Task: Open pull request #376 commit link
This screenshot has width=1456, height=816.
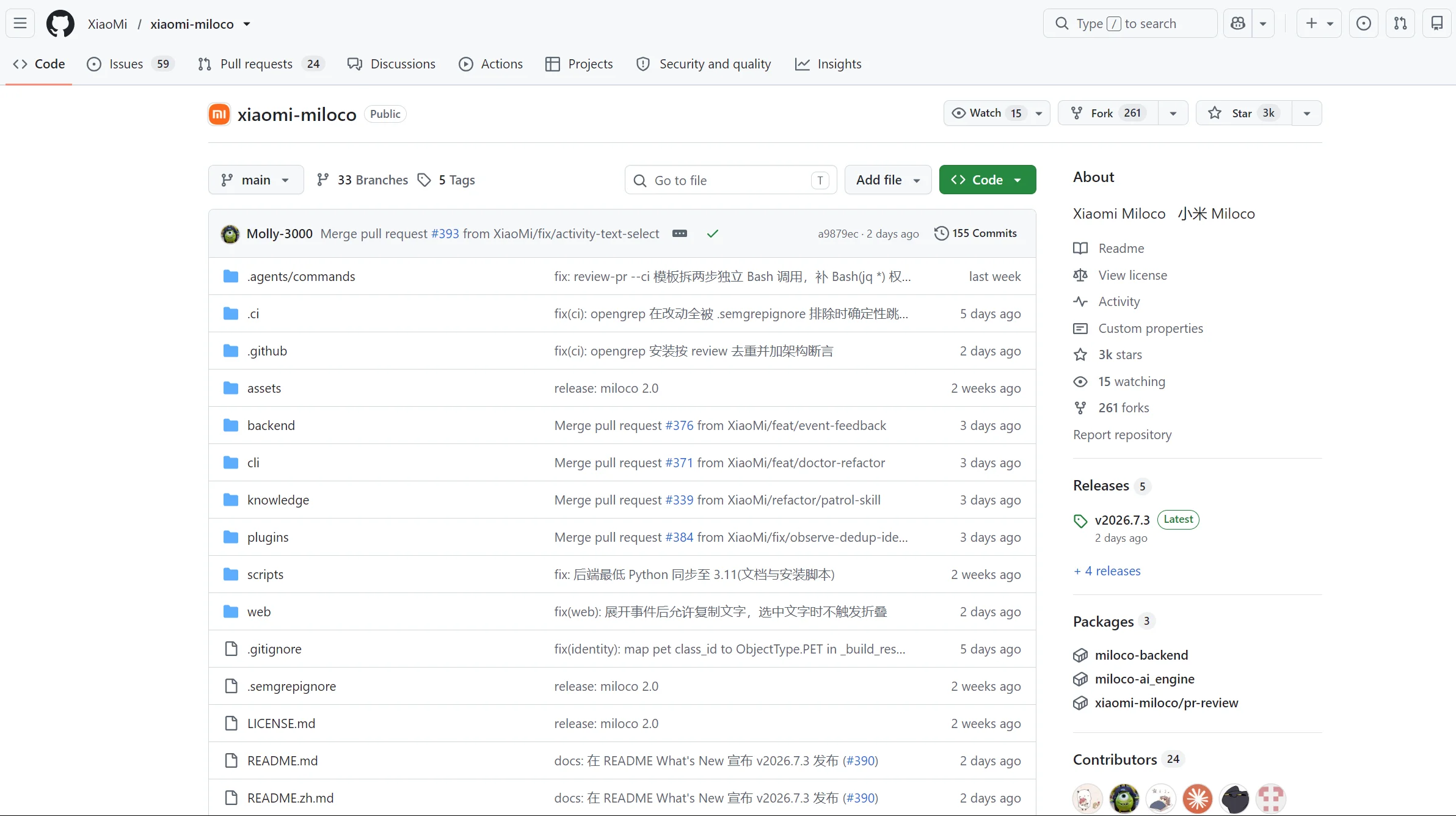Action: point(679,426)
